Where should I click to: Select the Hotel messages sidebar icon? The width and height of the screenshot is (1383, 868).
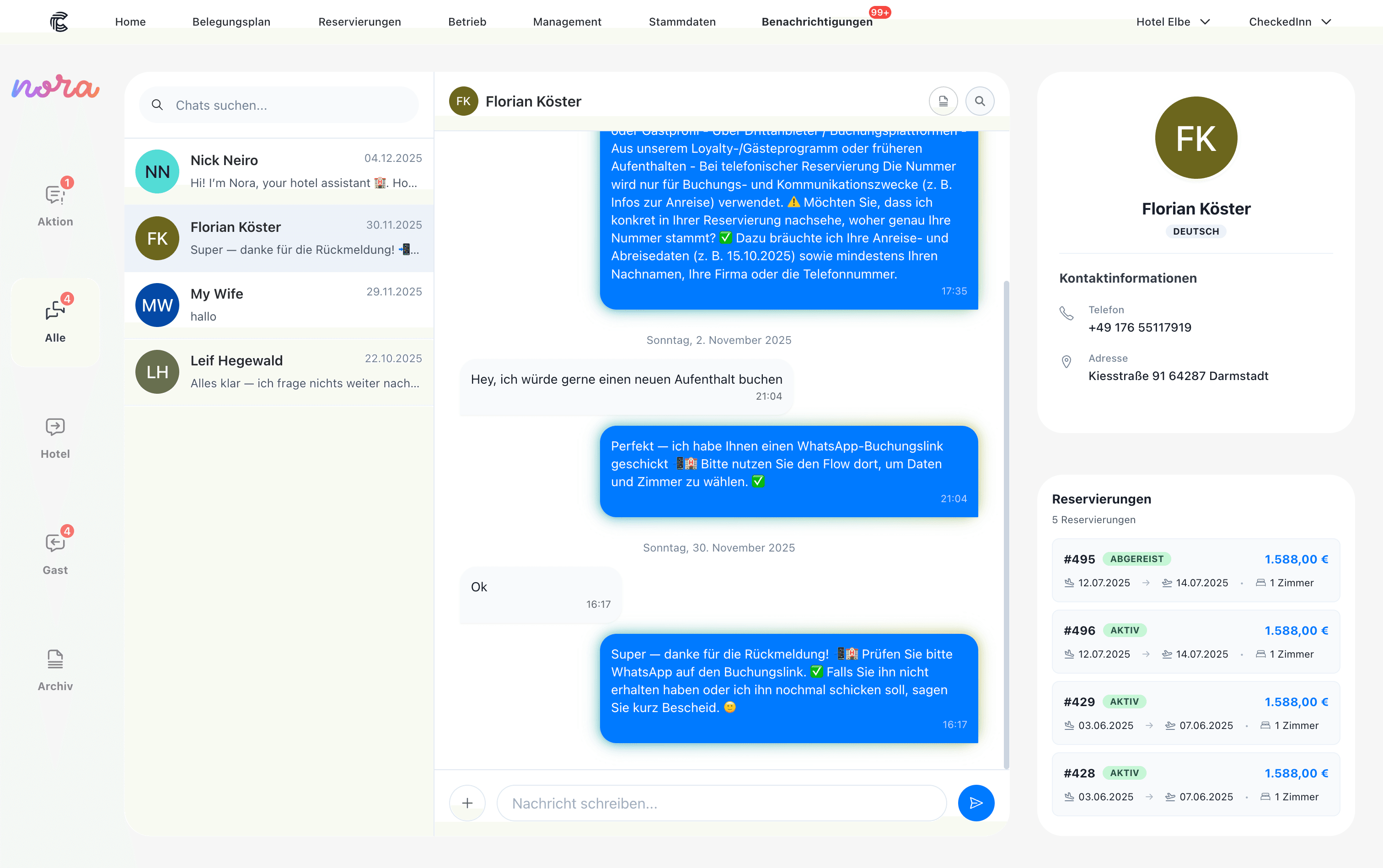click(x=55, y=437)
